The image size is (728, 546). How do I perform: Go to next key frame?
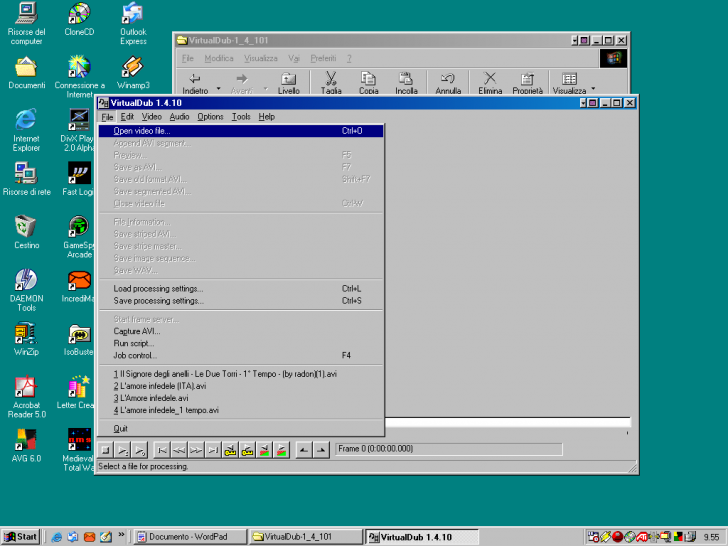point(247,450)
